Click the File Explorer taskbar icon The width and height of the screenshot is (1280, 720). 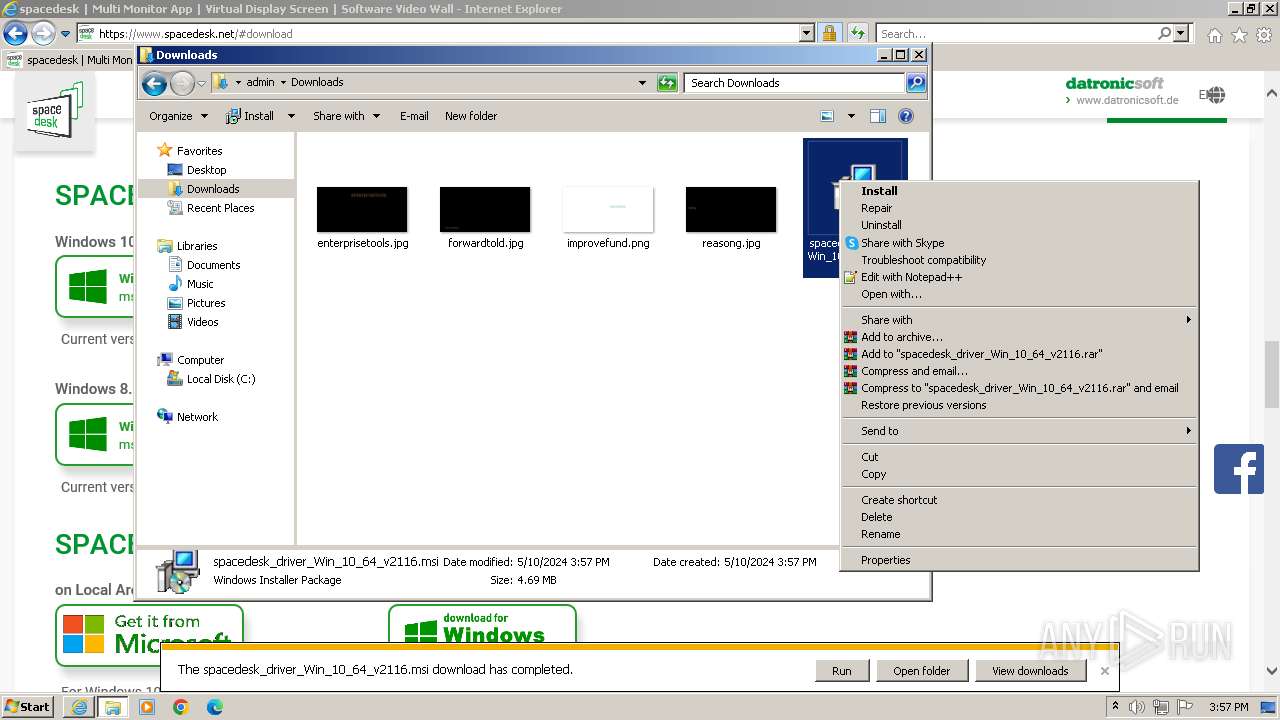tap(113, 707)
